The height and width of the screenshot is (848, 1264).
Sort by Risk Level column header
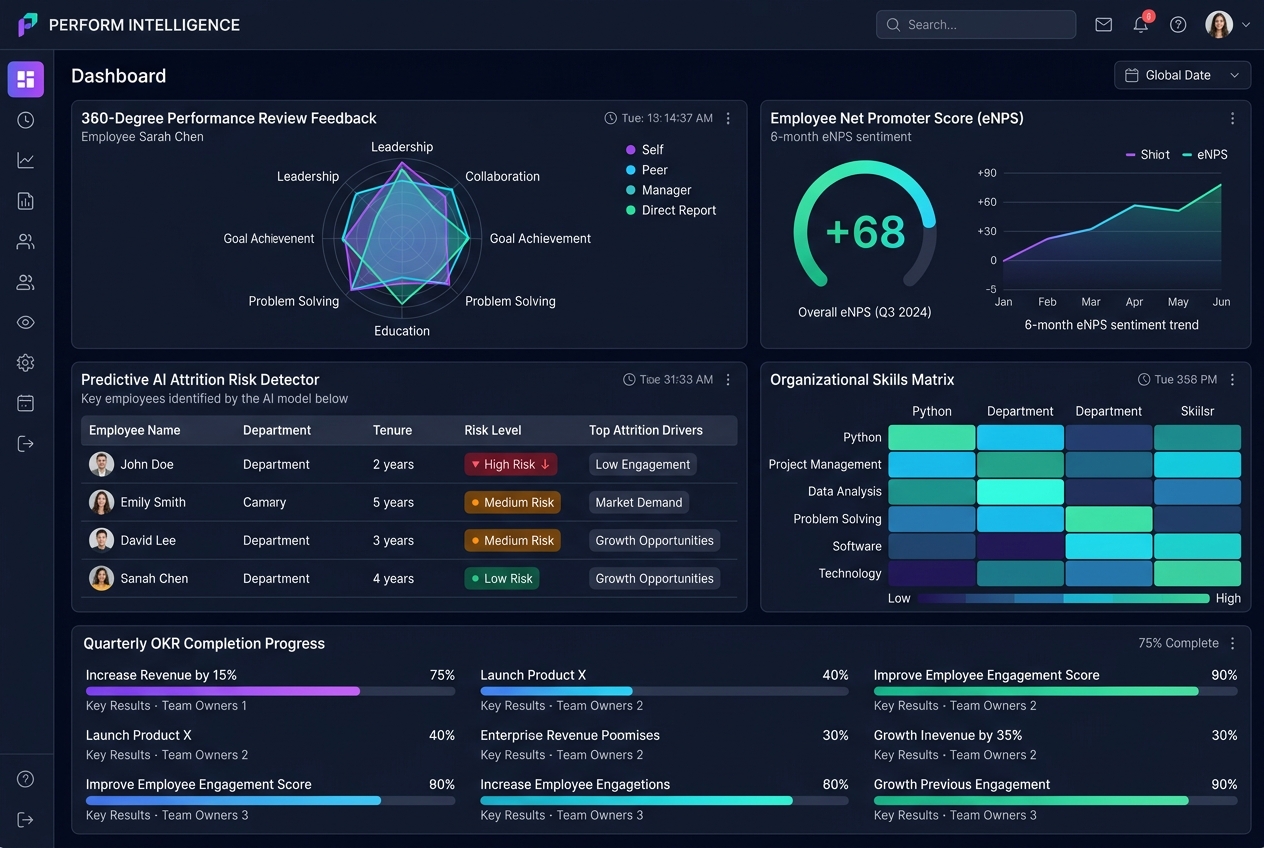pos(493,430)
